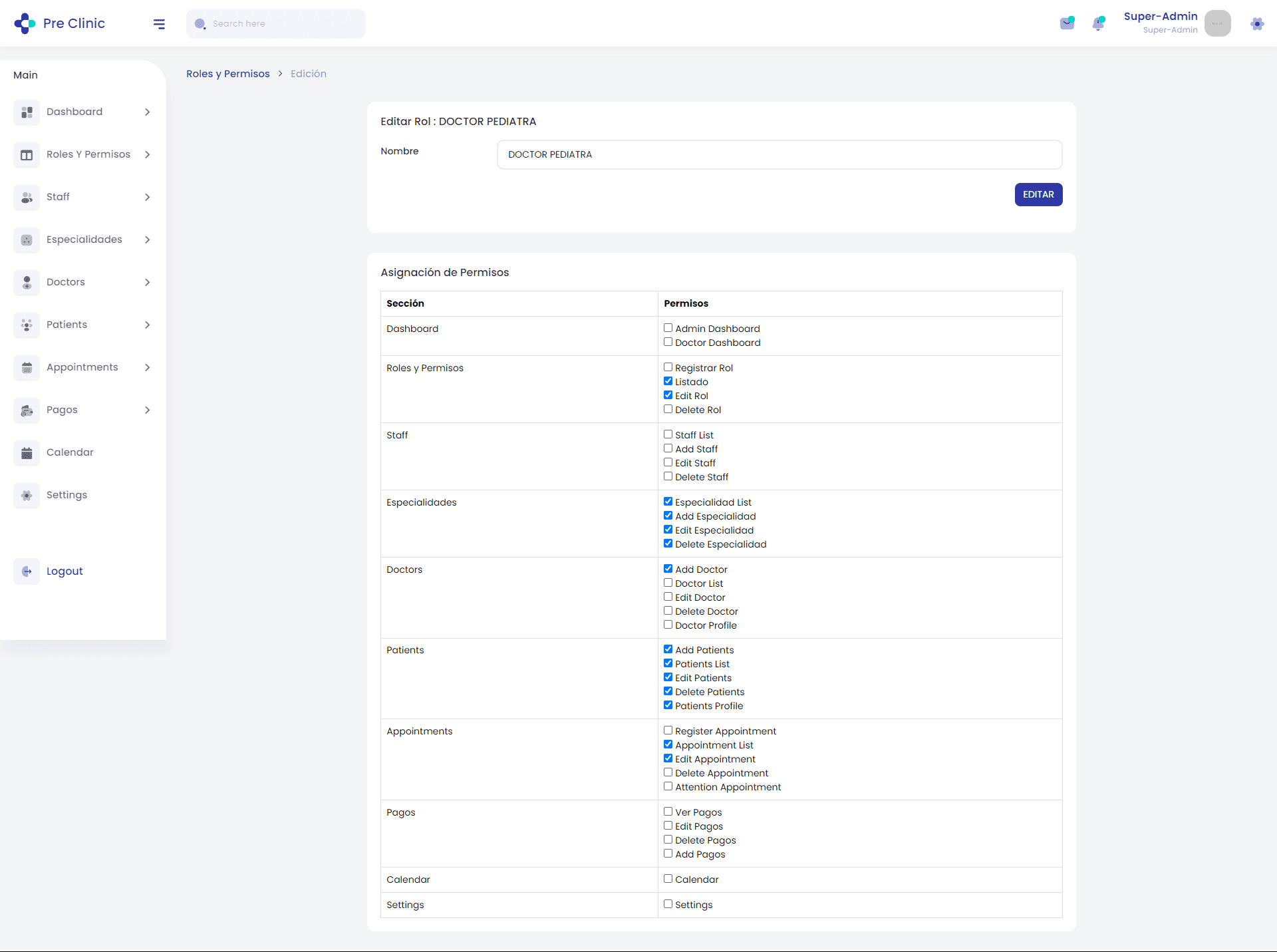Check the Register Appointment checkbox
The width and height of the screenshot is (1277, 952).
[x=668, y=730]
